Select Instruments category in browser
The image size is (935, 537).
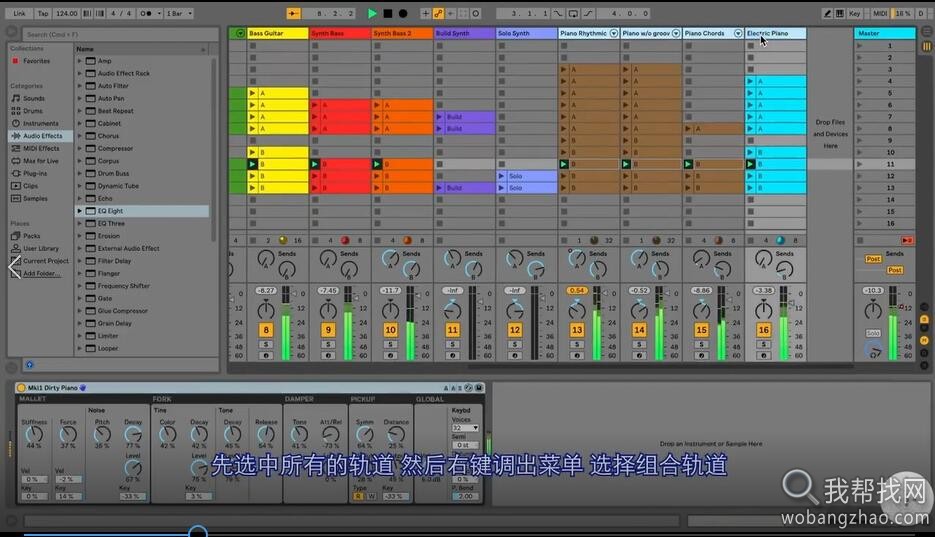tap(41, 123)
